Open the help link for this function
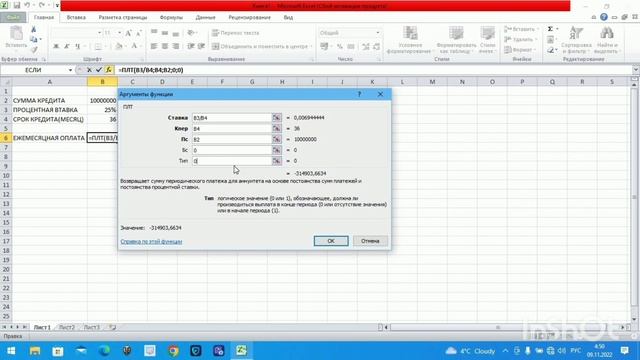Image resolution: width=640 pixels, height=360 pixels. coord(151,242)
